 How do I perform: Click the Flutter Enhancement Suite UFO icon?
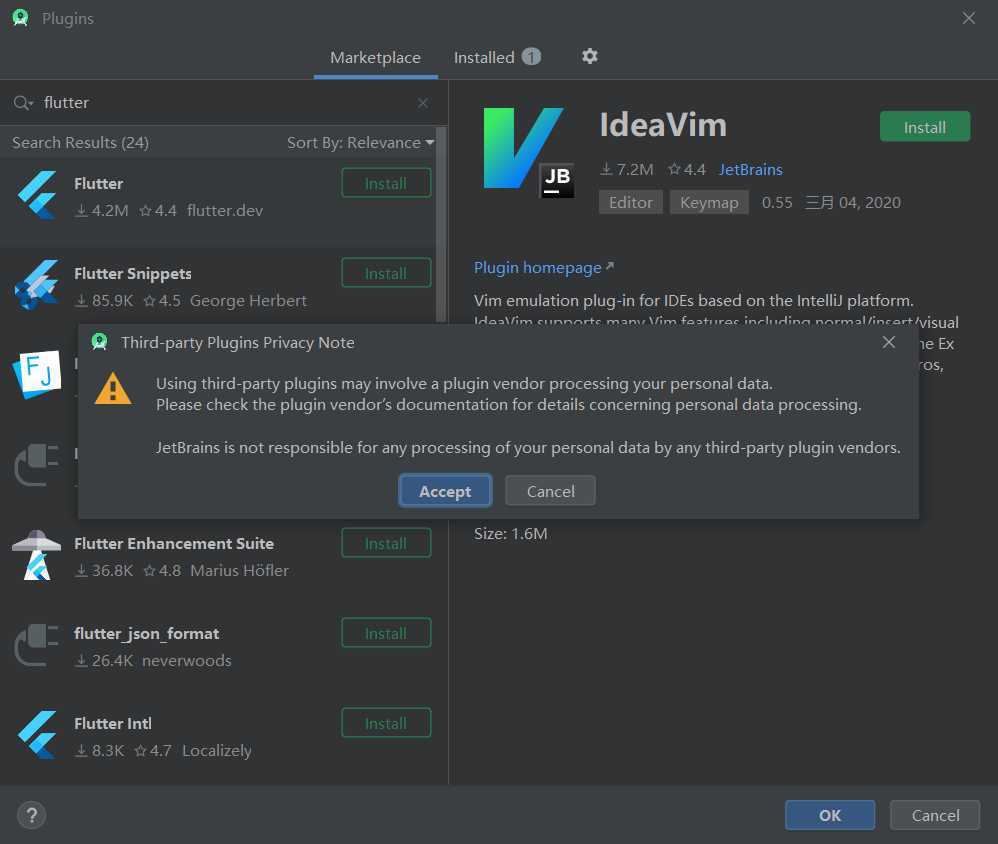[x=36, y=555]
